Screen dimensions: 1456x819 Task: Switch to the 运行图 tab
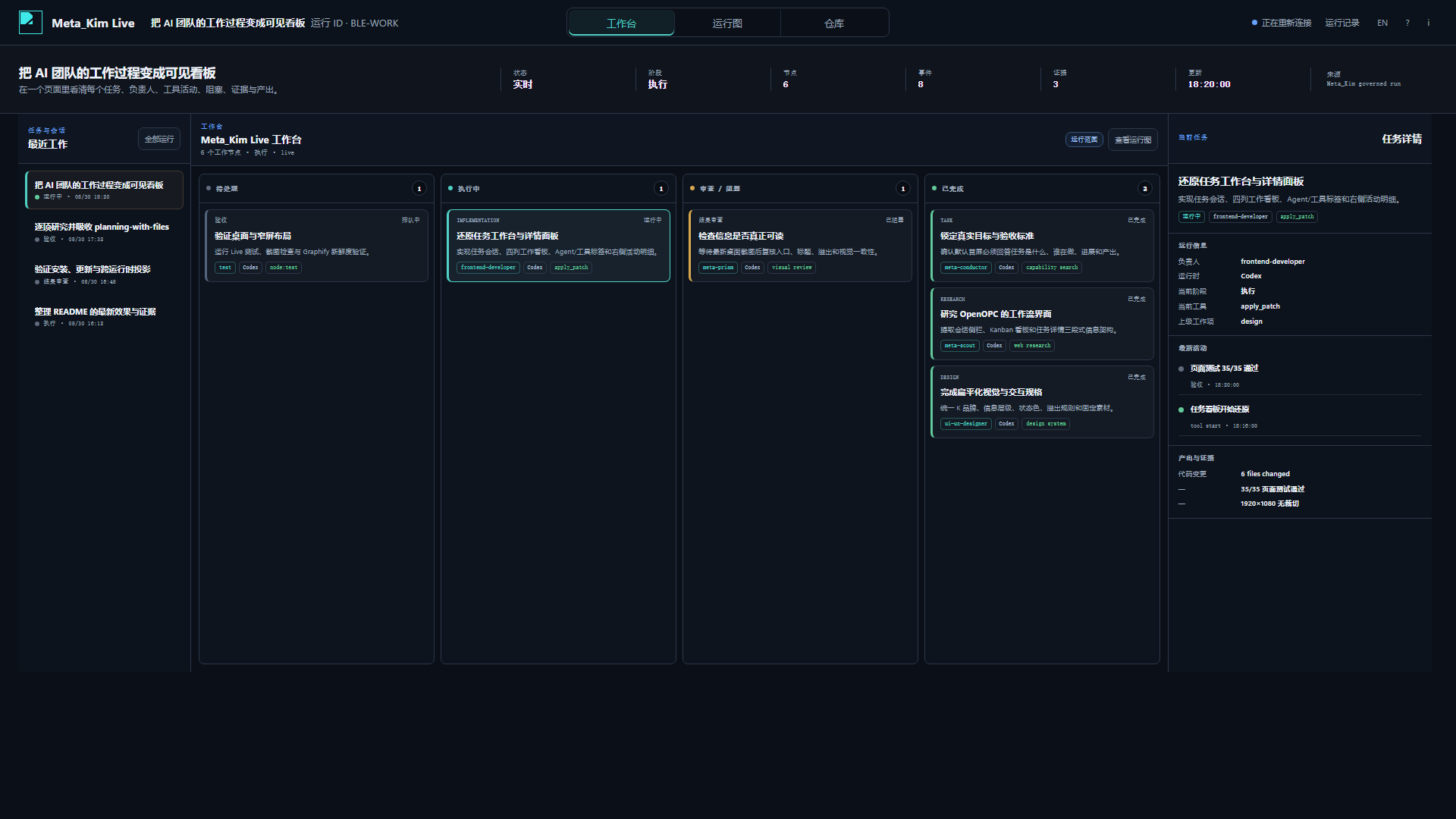[727, 23]
